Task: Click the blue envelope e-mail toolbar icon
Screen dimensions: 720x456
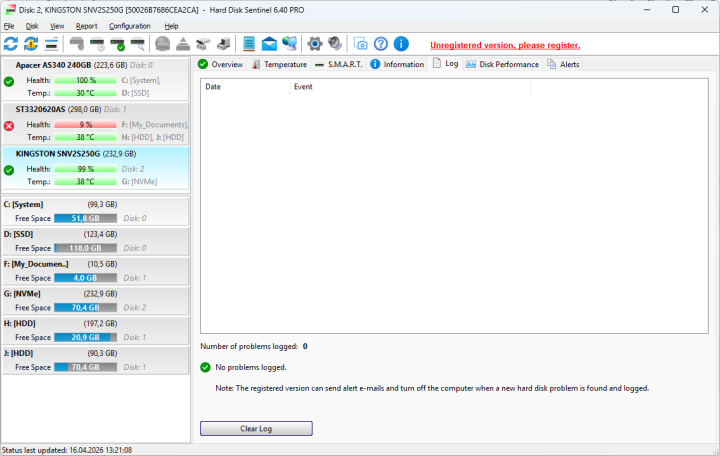Action: tap(269, 44)
